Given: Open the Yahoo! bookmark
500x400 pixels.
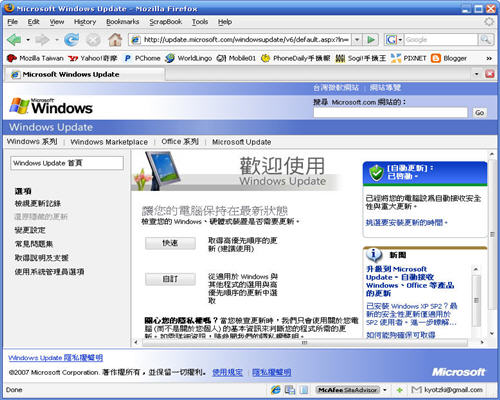Looking at the screenshot, I should (92, 58).
